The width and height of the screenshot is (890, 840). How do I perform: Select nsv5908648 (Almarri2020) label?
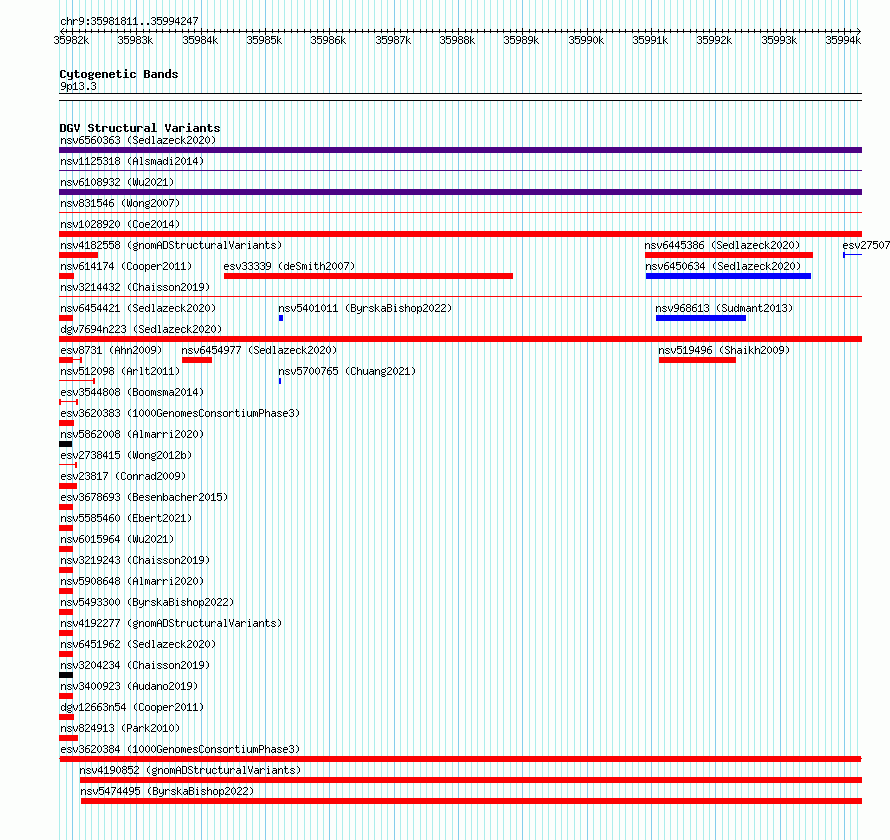tap(132, 581)
